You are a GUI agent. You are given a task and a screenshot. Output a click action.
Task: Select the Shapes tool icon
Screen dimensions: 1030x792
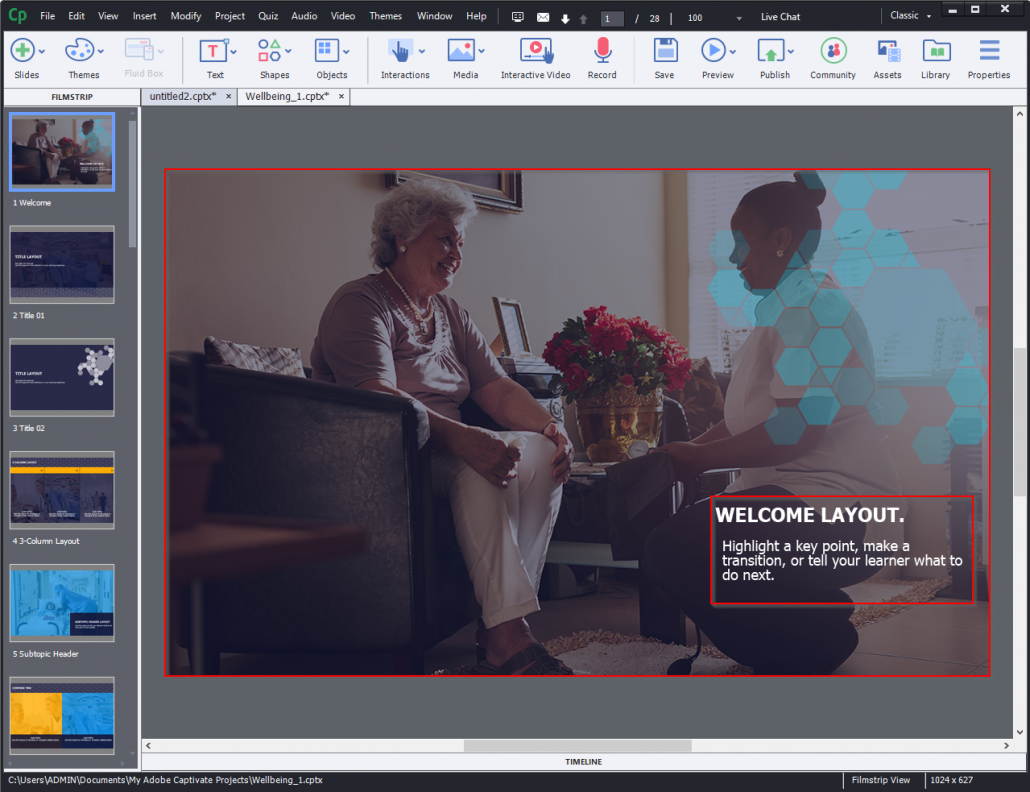pos(270,52)
